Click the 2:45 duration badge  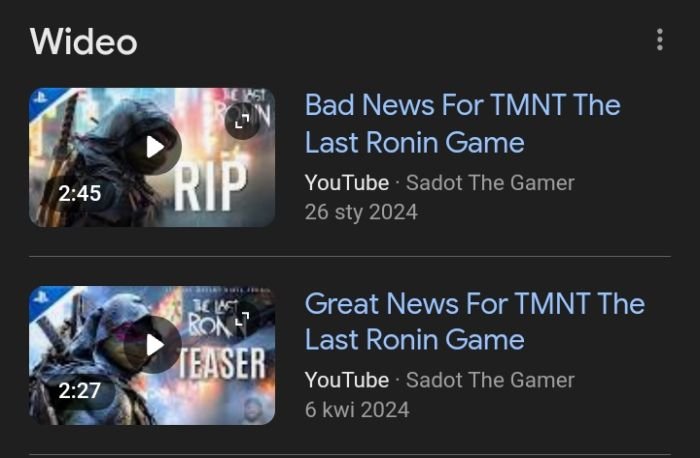click(x=79, y=193)
